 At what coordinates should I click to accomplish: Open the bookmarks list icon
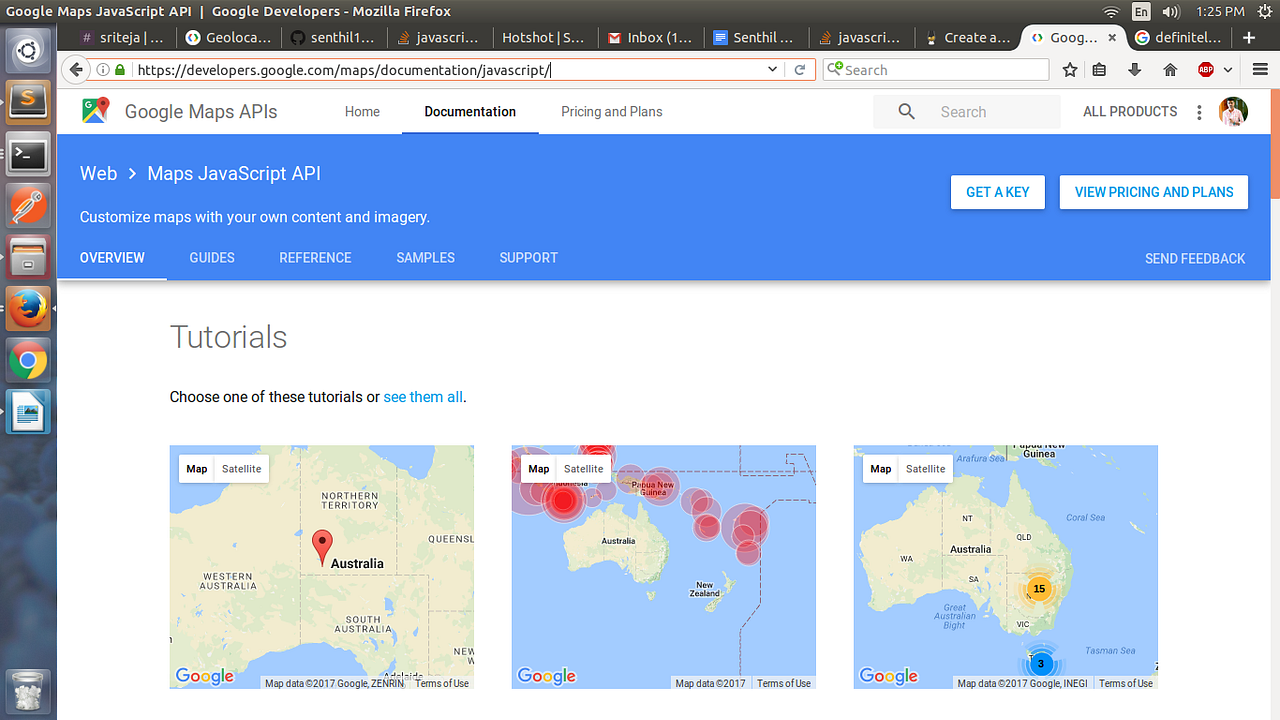(x=1099, y=70)
